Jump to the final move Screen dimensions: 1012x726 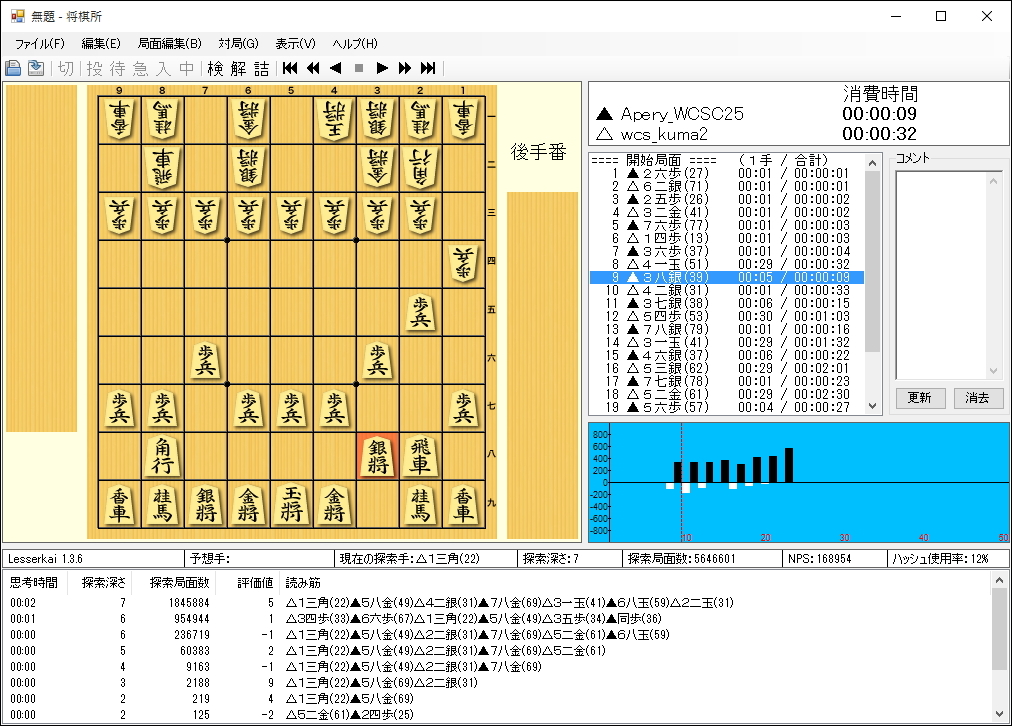(428, 68)
